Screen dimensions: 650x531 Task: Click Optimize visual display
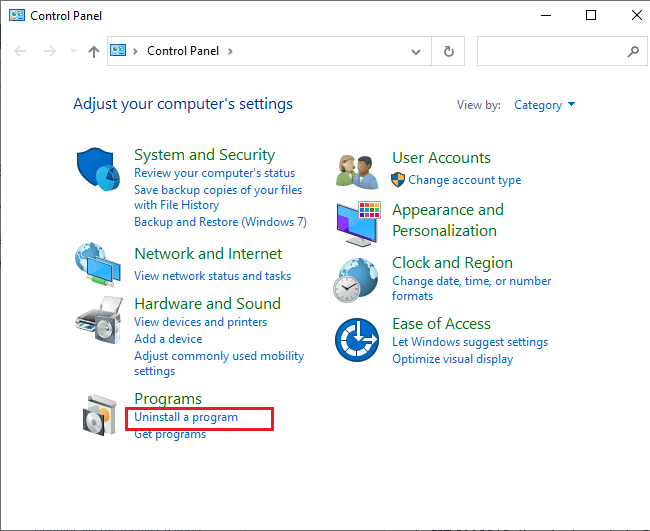[453, 359]
